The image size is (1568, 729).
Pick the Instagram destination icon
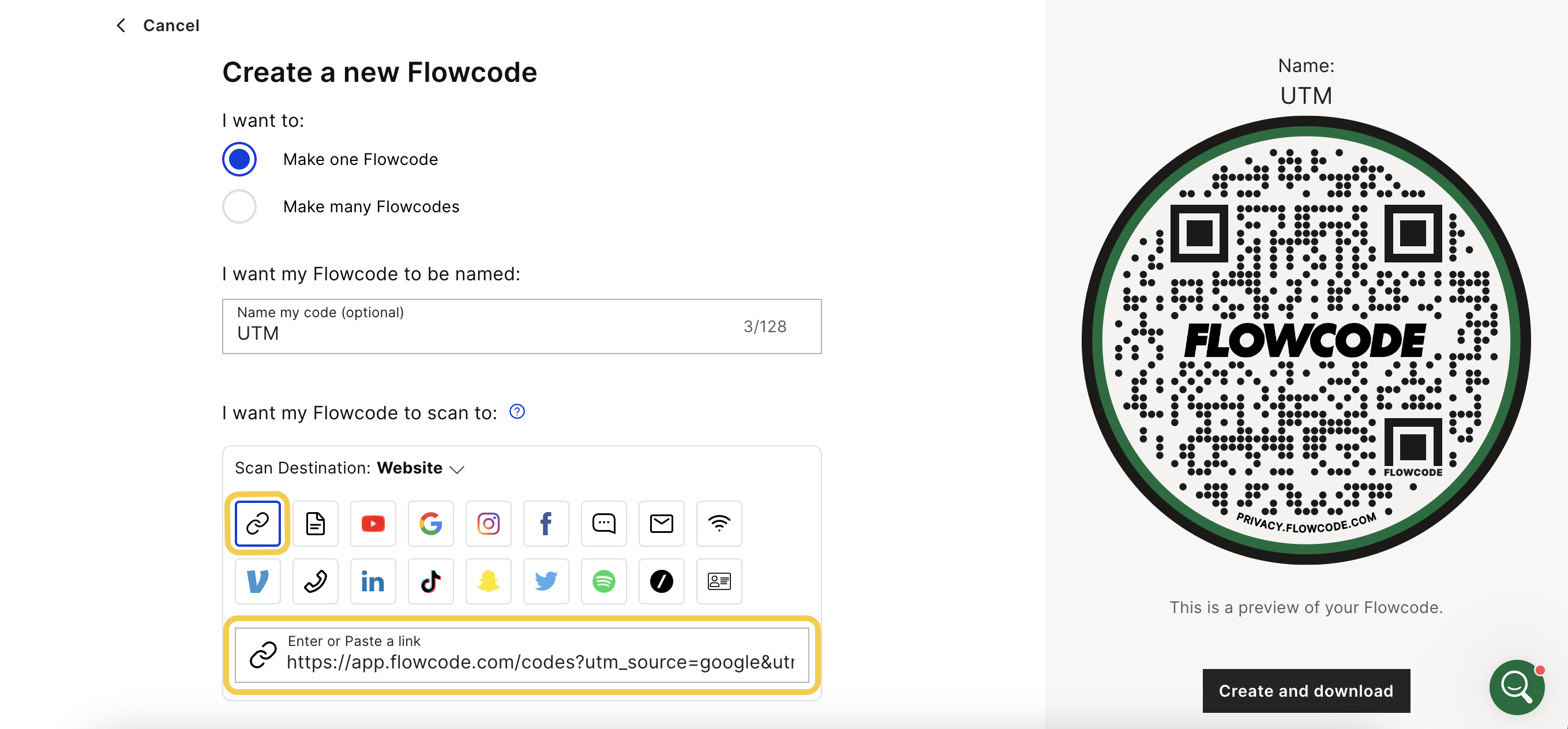coord(488,523)
